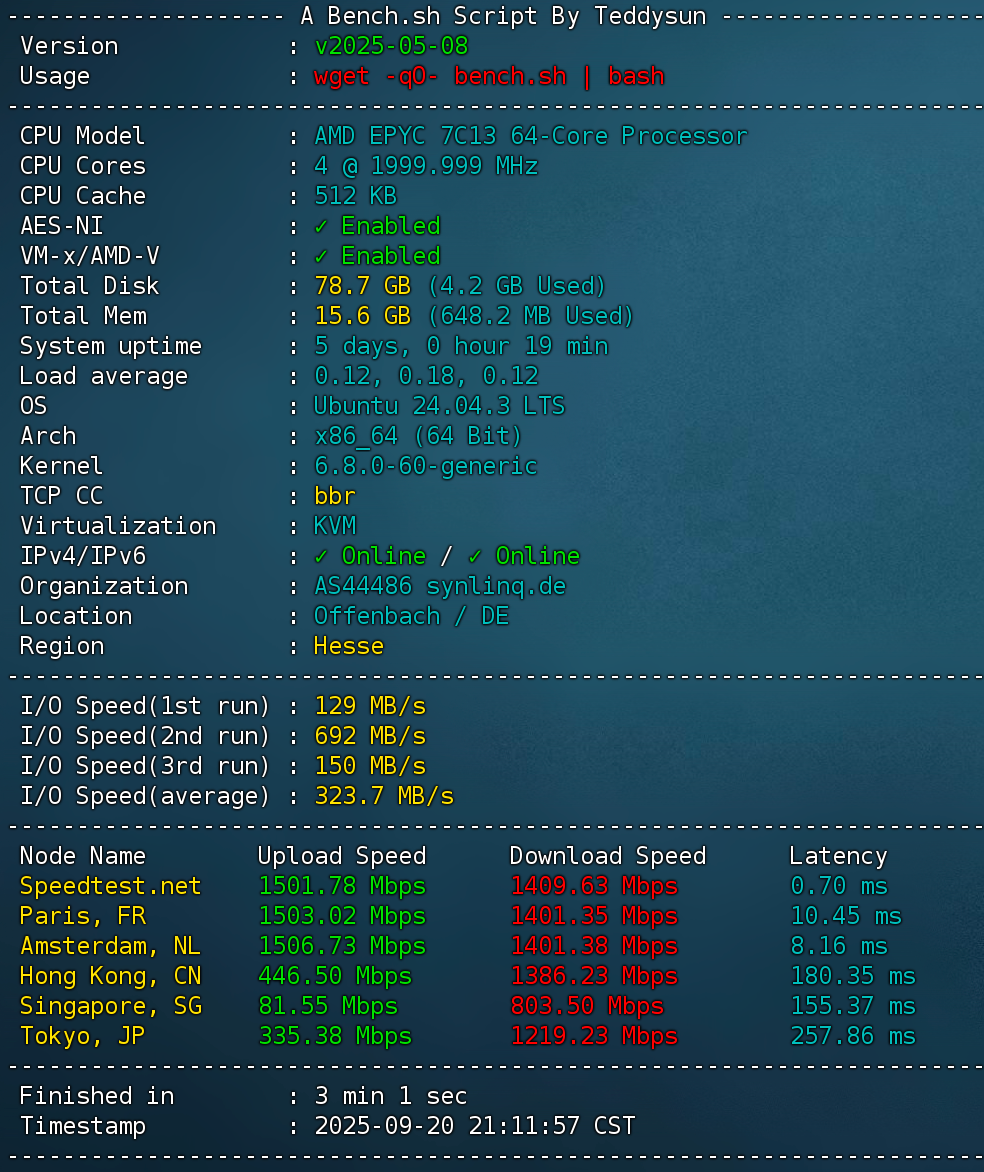Click the wget bench.sh usage command
Screen dimensions: 984x1172
coord(489,76)
